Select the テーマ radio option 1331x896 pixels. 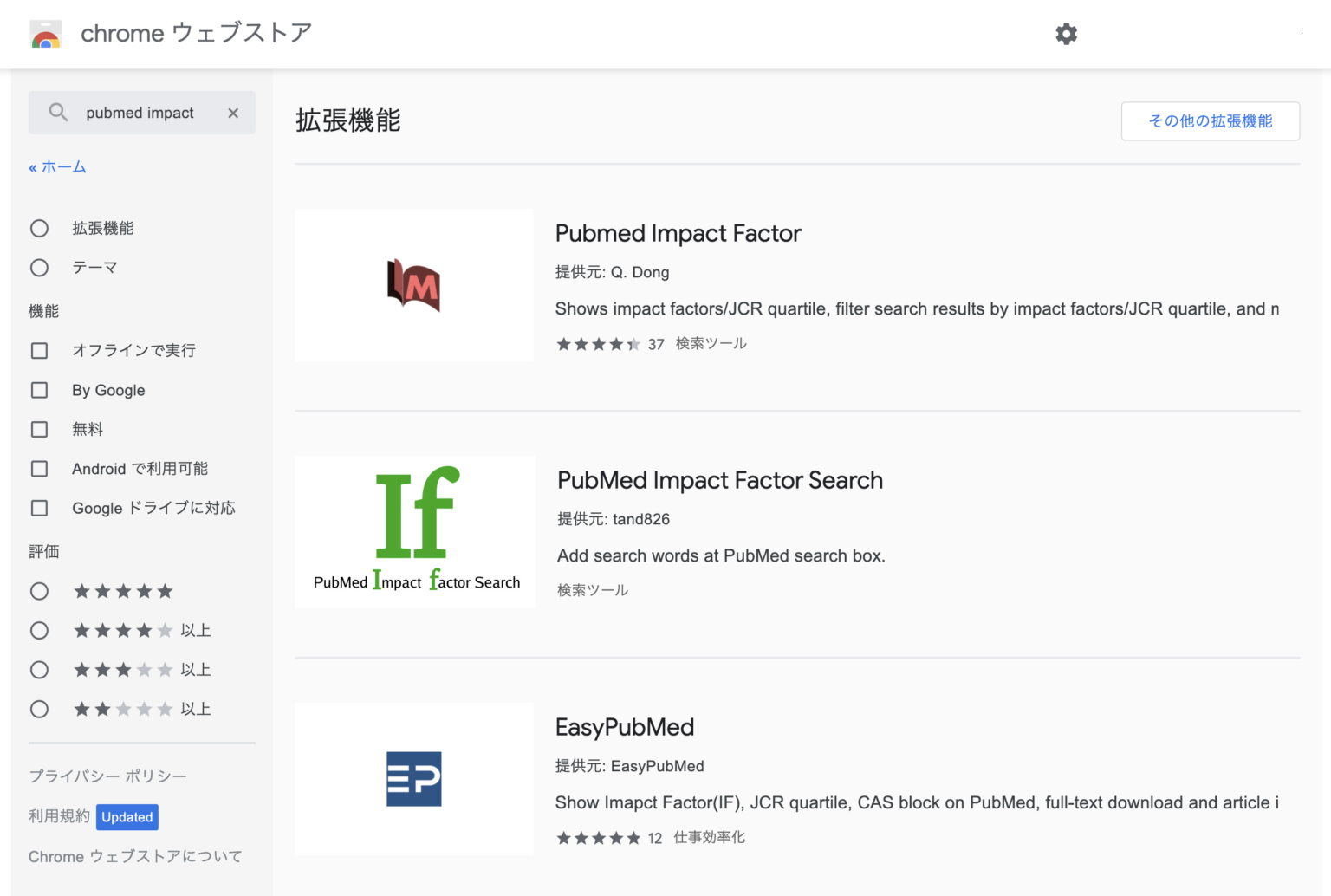coord(39,267)
